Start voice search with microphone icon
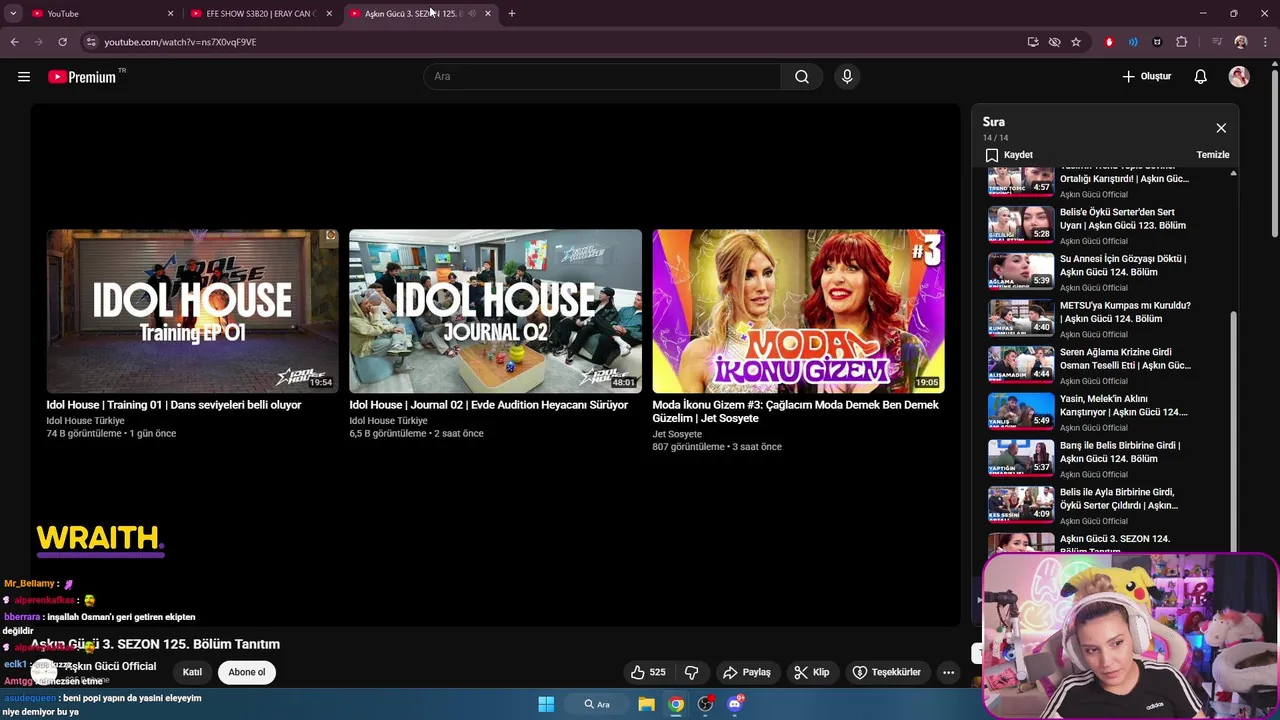The width and height of the screenshot is (1280, 720). (847, 76)
